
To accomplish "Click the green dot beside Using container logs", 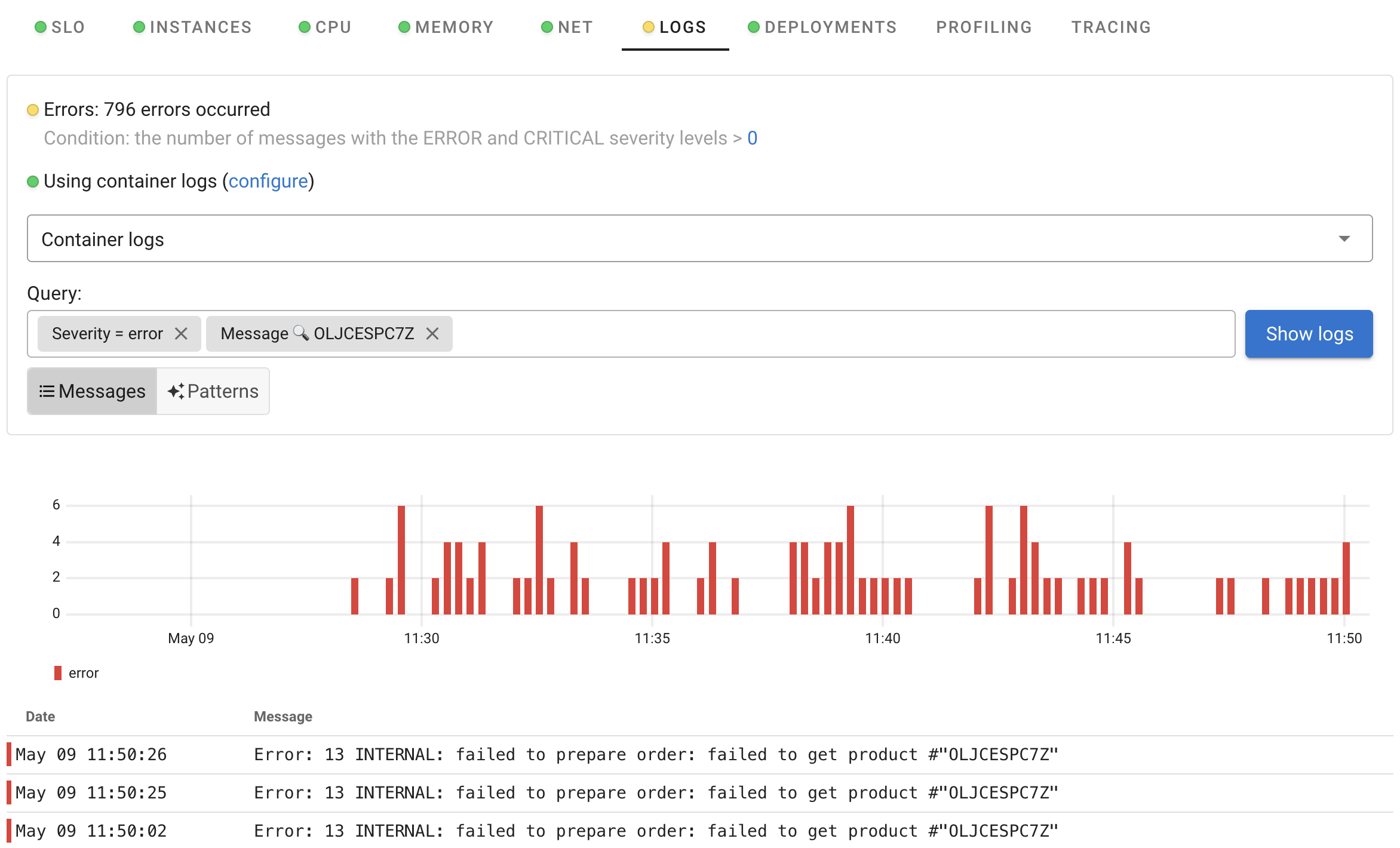I will click(33, 182).
